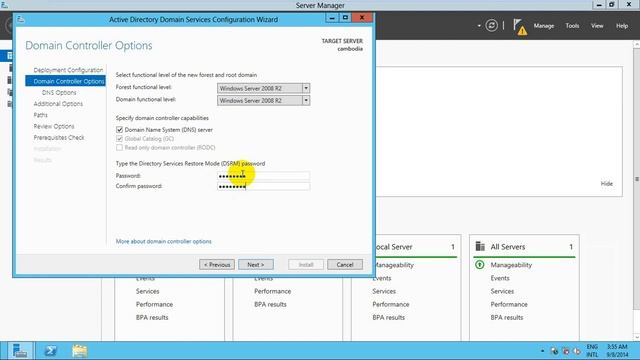Click the wizard title bar icon

[x=21, y=19]
